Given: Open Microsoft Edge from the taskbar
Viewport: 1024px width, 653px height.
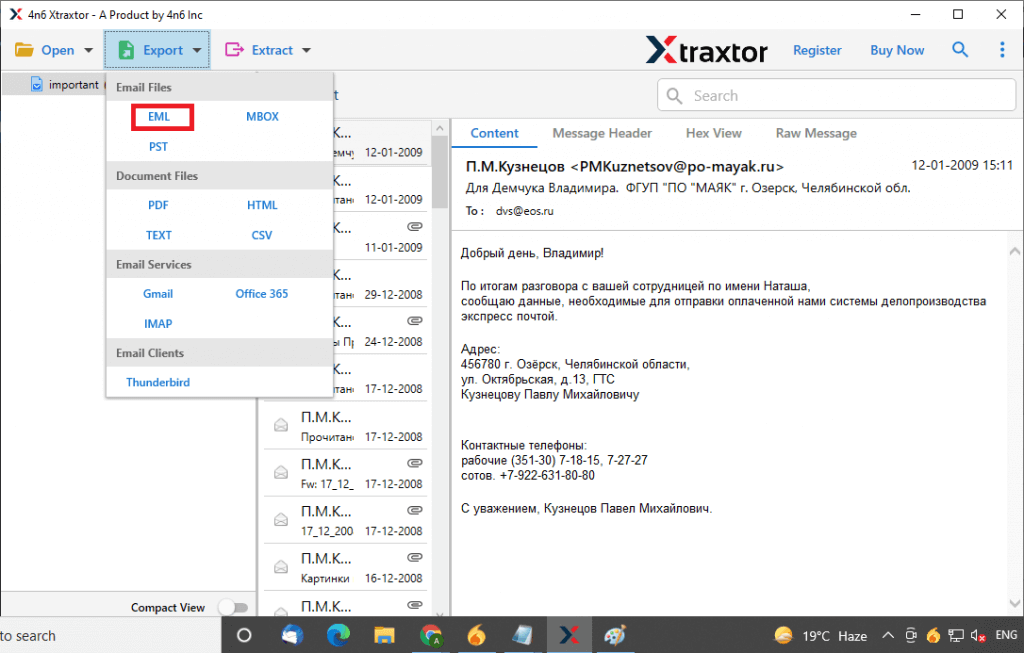Looking at the screenshot, I should tap(338, 635).
